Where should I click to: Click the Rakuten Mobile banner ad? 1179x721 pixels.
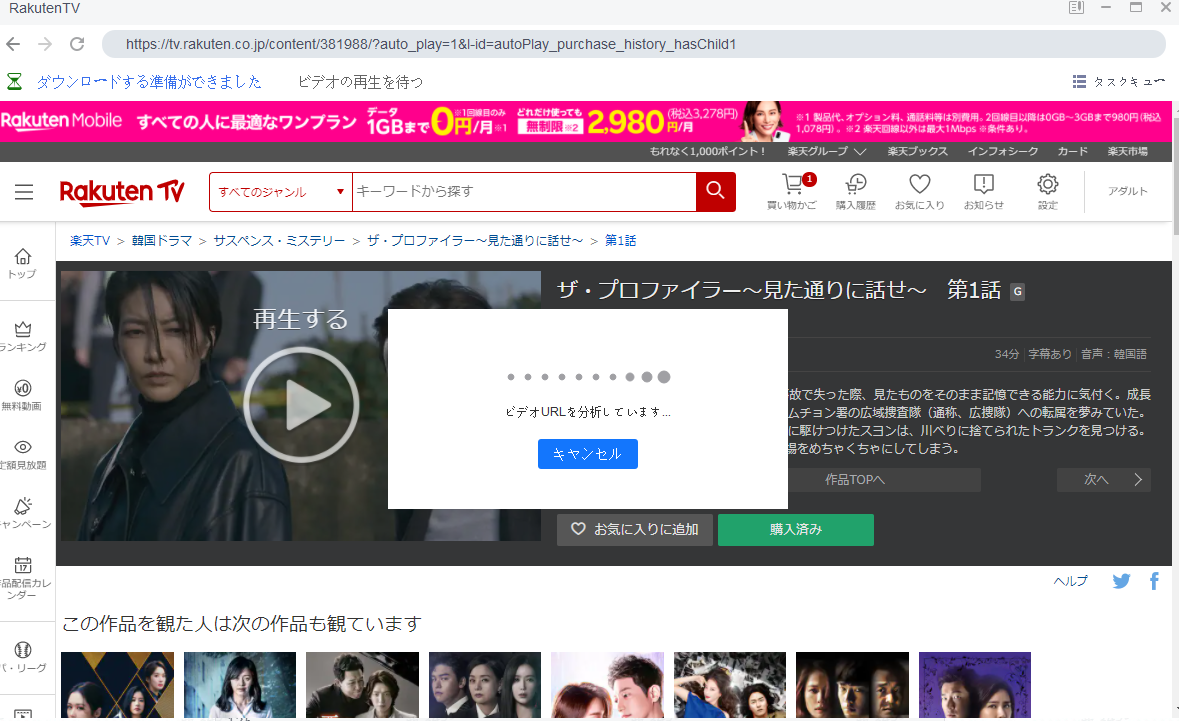[x=586, y=121]
